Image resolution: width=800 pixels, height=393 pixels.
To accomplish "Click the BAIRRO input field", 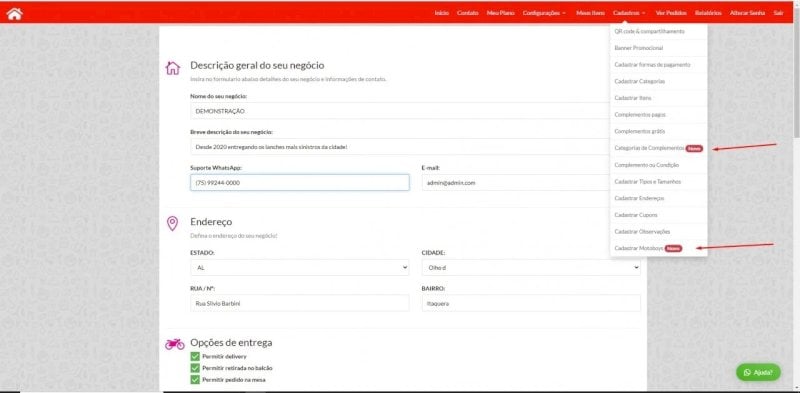I will pyautogui.click(x=531, y=303).
